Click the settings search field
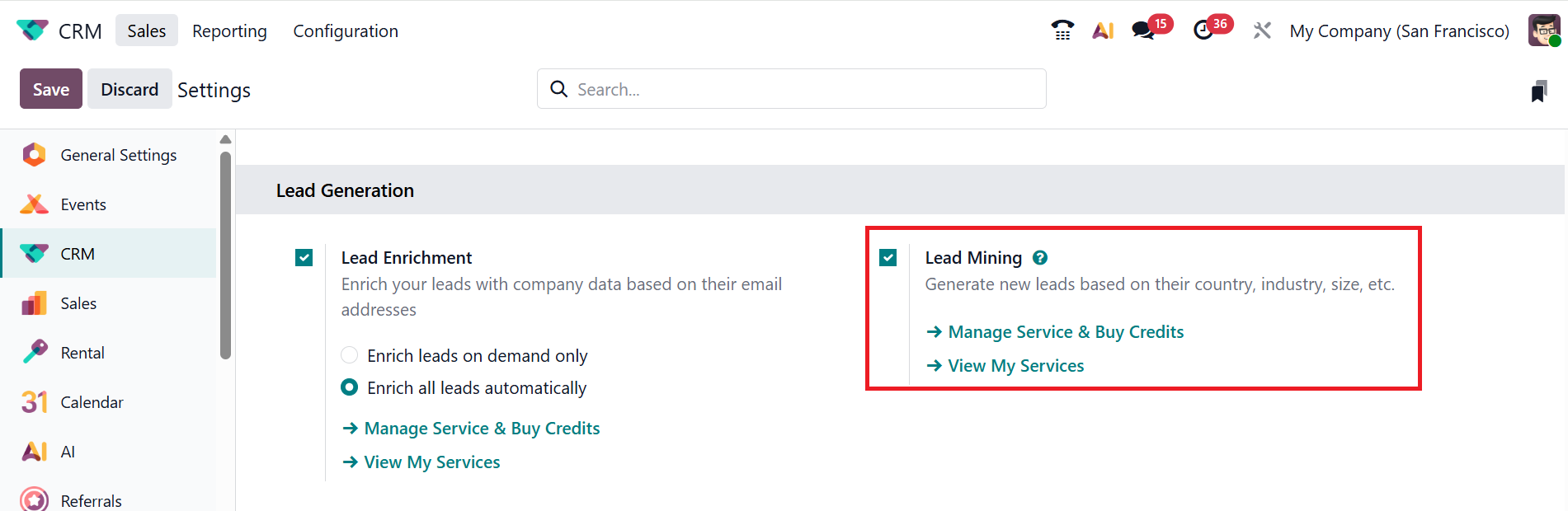This screenshot has width=1568, height=511. point(792,89)
